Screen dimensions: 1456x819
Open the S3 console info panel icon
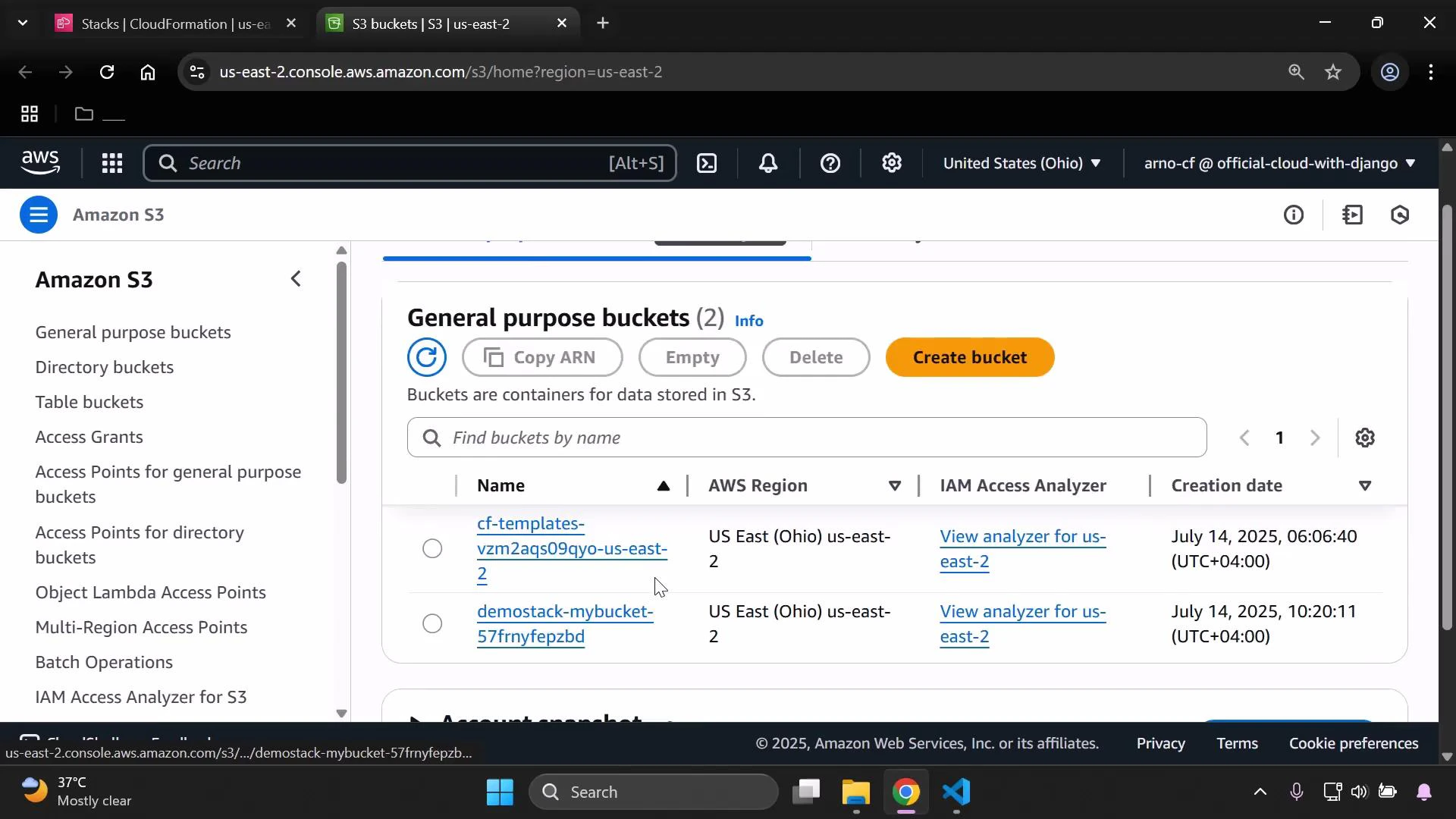[x=1294, y=215]
